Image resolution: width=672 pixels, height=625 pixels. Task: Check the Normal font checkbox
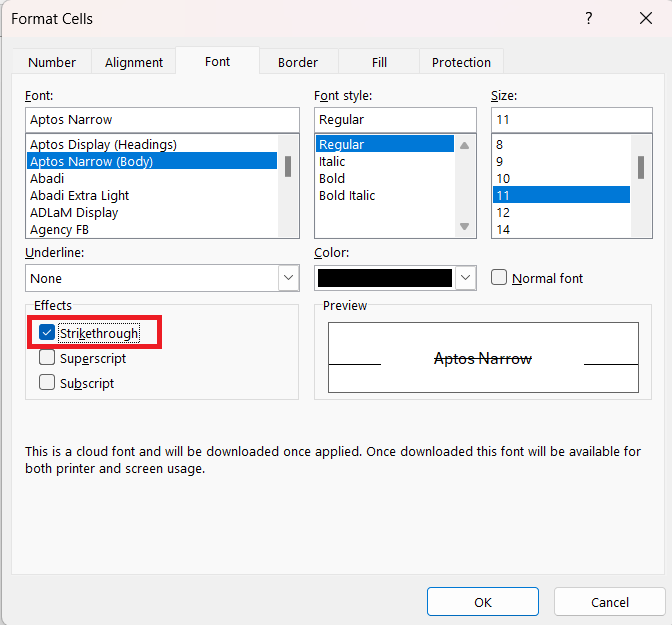click(499, 277)
